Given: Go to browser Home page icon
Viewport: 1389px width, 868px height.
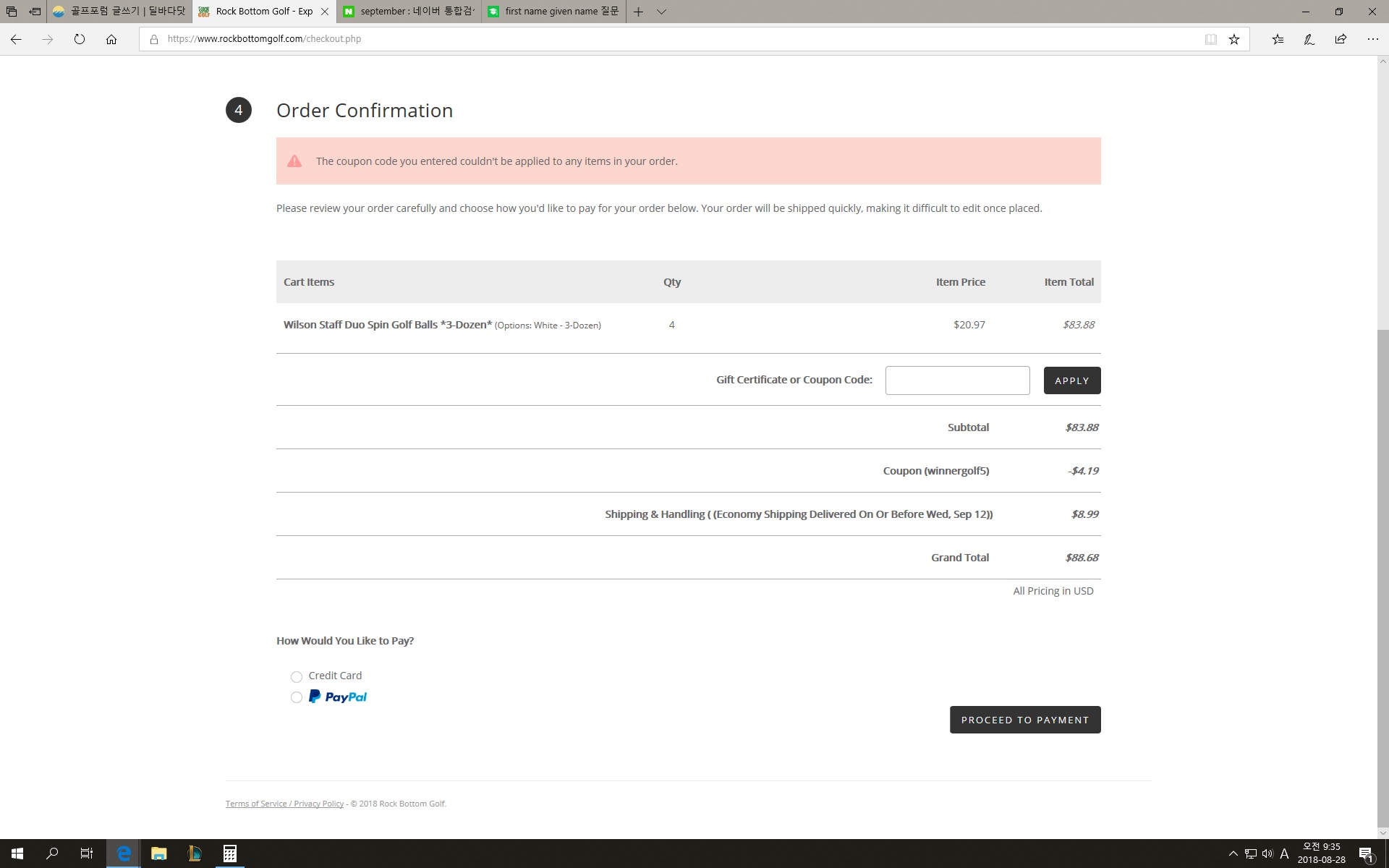Looking at the screenshot, I should pyautogui.click(x=111, y=39).
